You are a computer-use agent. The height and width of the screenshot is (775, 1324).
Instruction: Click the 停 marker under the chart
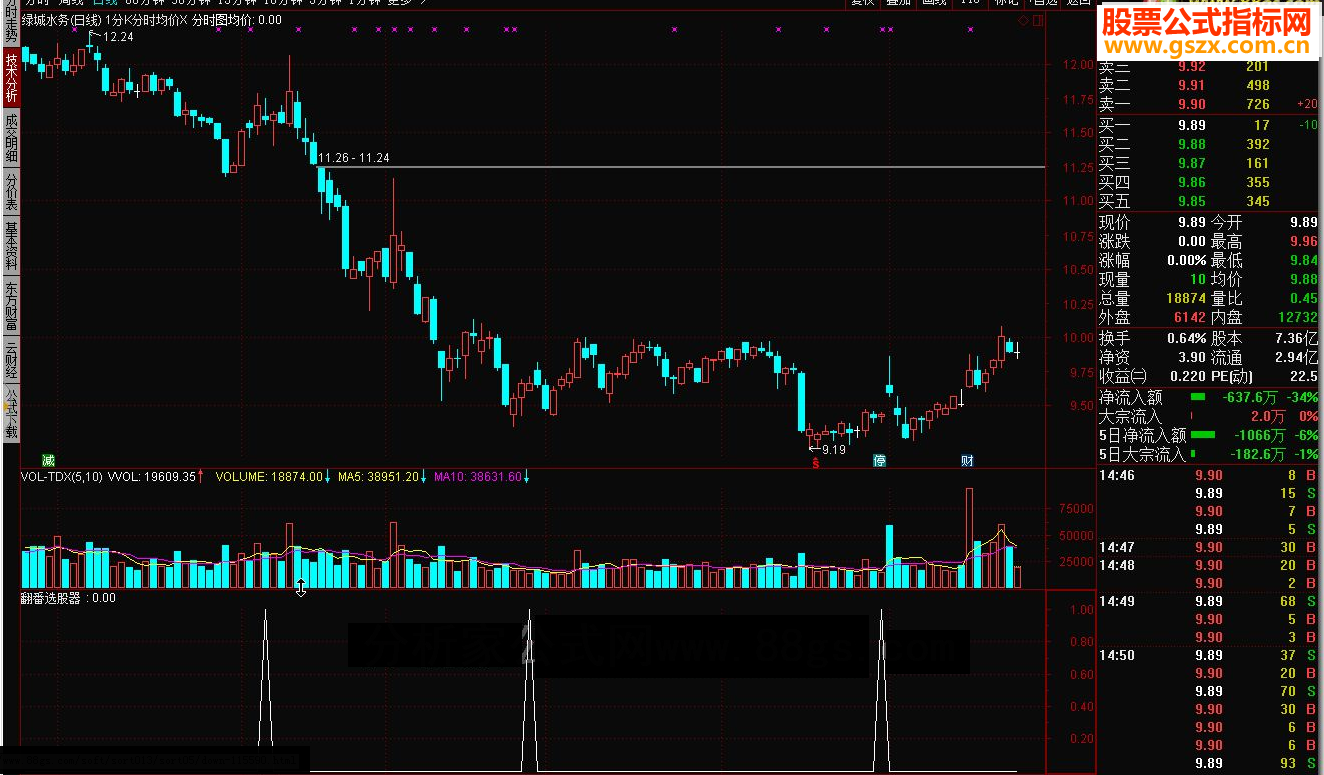[x=880, y=461]
